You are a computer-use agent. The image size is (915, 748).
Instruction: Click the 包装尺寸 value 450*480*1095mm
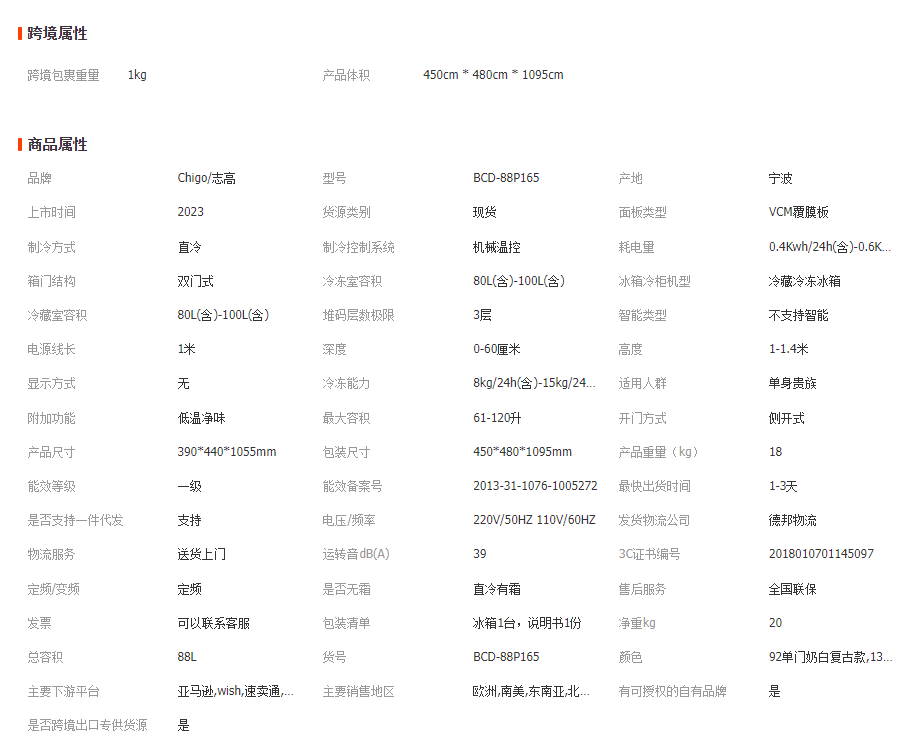pyautogui.click(x=522, y=452)
